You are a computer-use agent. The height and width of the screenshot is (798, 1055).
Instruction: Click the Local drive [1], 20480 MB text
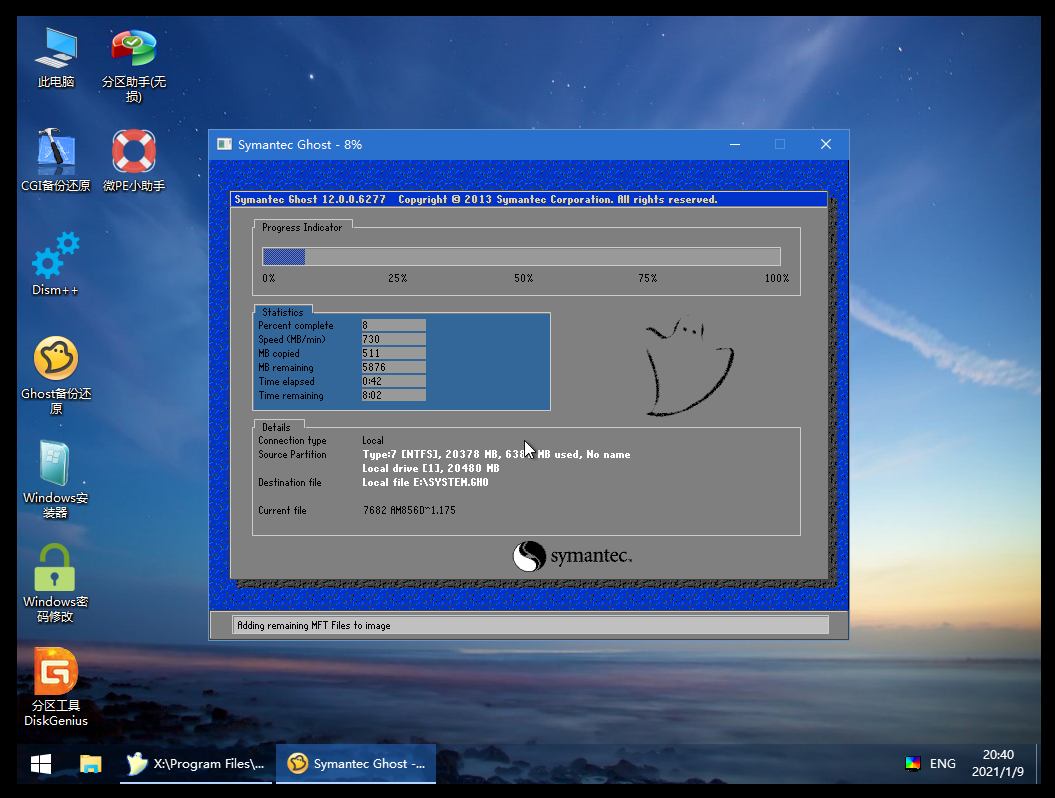tap(431, 468)
